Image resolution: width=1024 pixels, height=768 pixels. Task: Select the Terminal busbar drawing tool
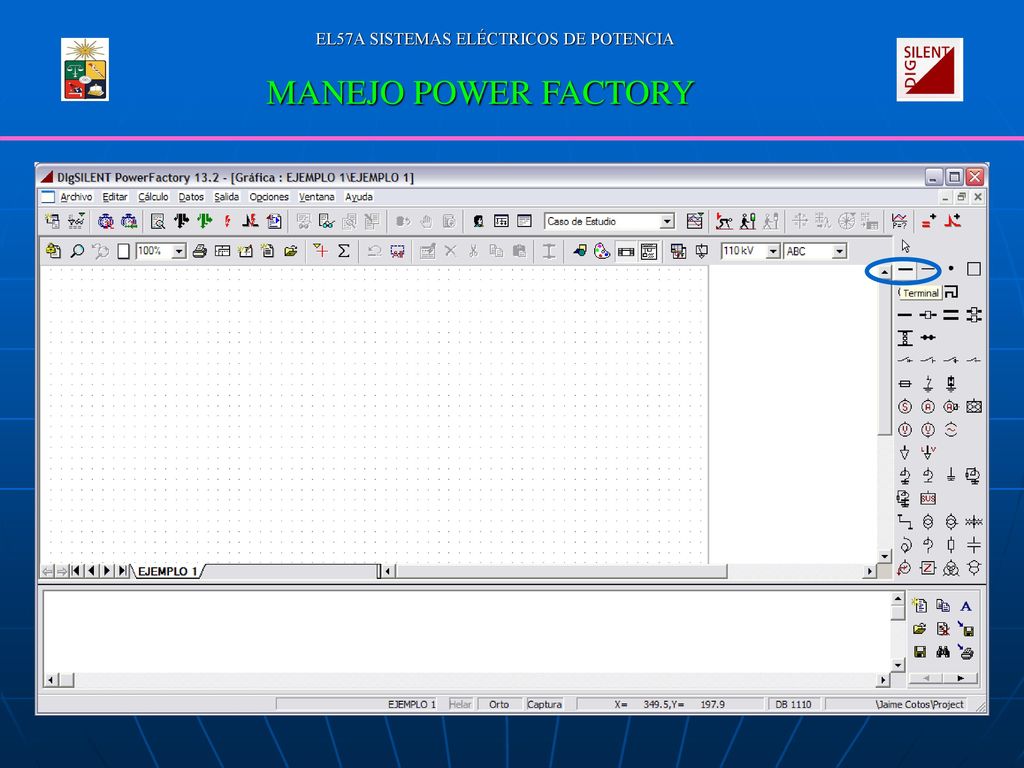pos(905,269)
